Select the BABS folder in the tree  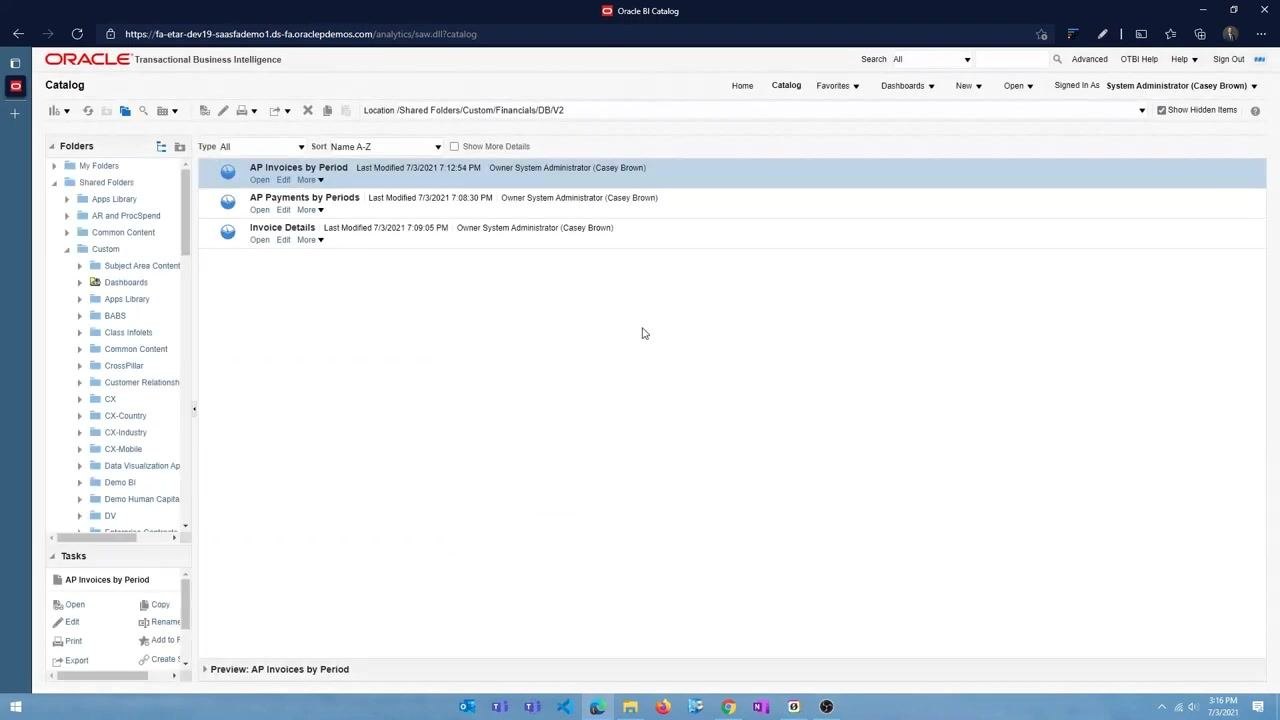115,316
